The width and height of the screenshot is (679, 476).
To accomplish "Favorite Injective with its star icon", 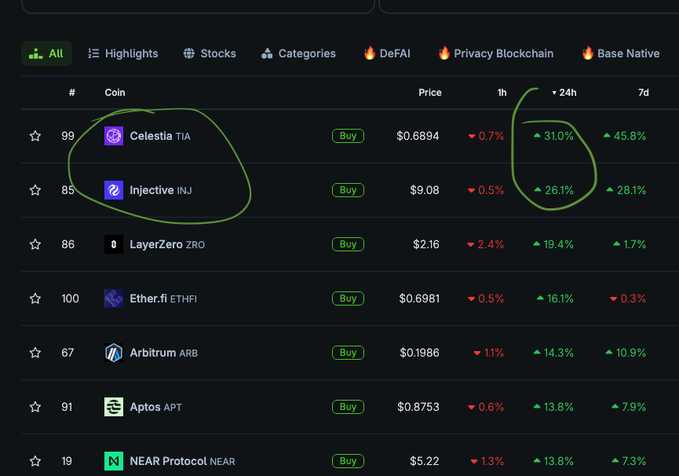I will 35,190.
